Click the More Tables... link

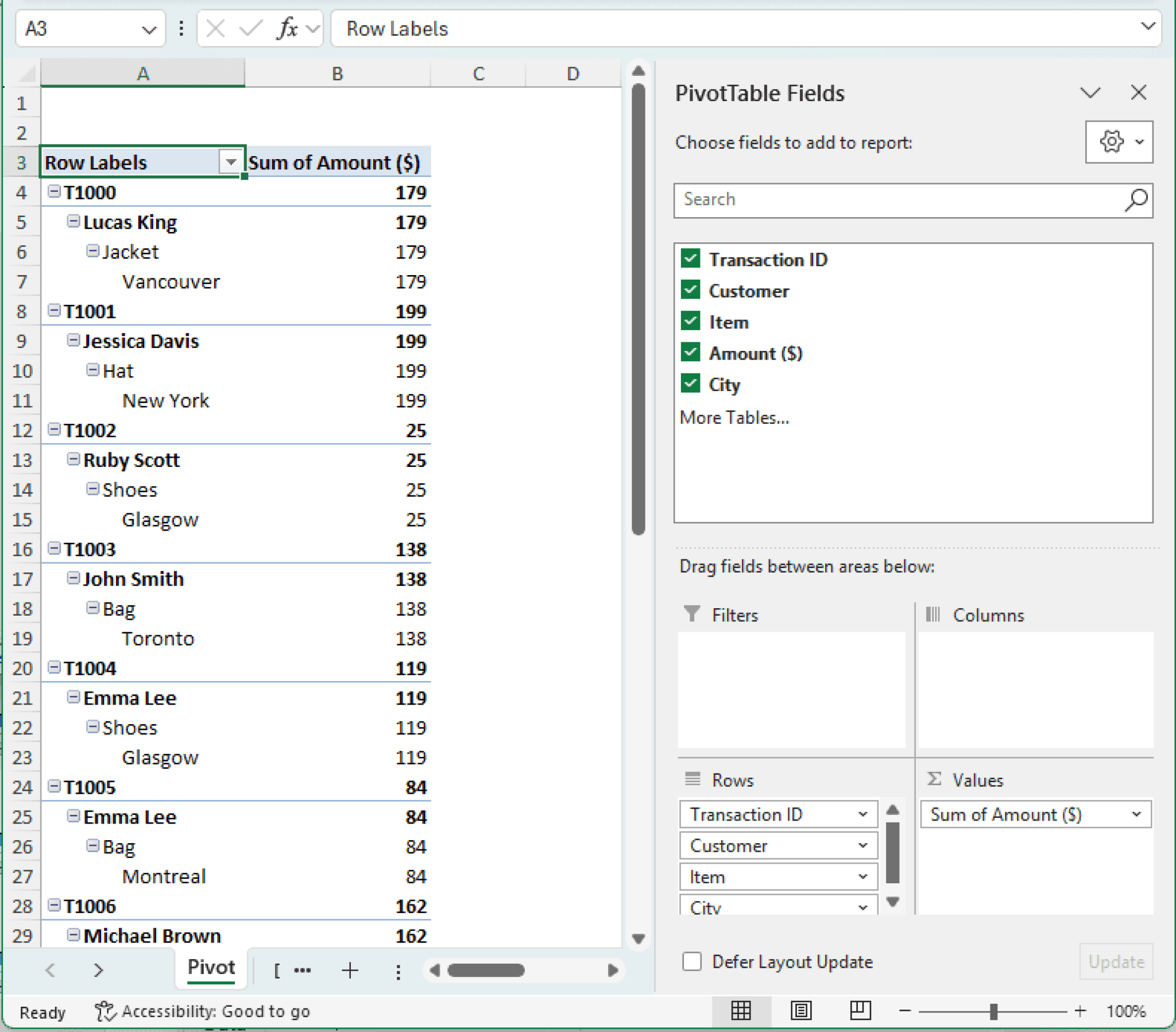pyautogui.click(x=734, y=418)
